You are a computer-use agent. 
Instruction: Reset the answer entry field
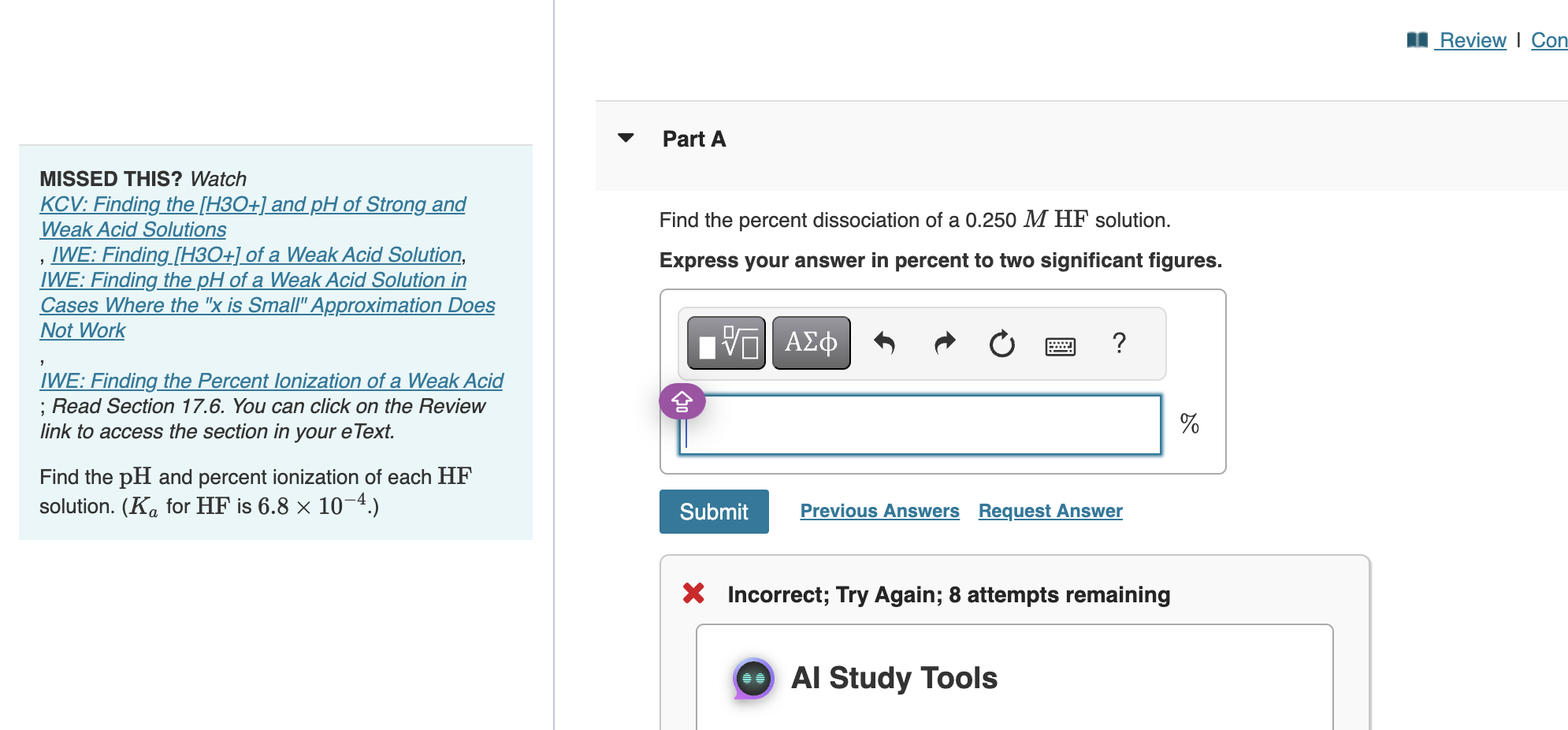click(x=1001, y=342)
